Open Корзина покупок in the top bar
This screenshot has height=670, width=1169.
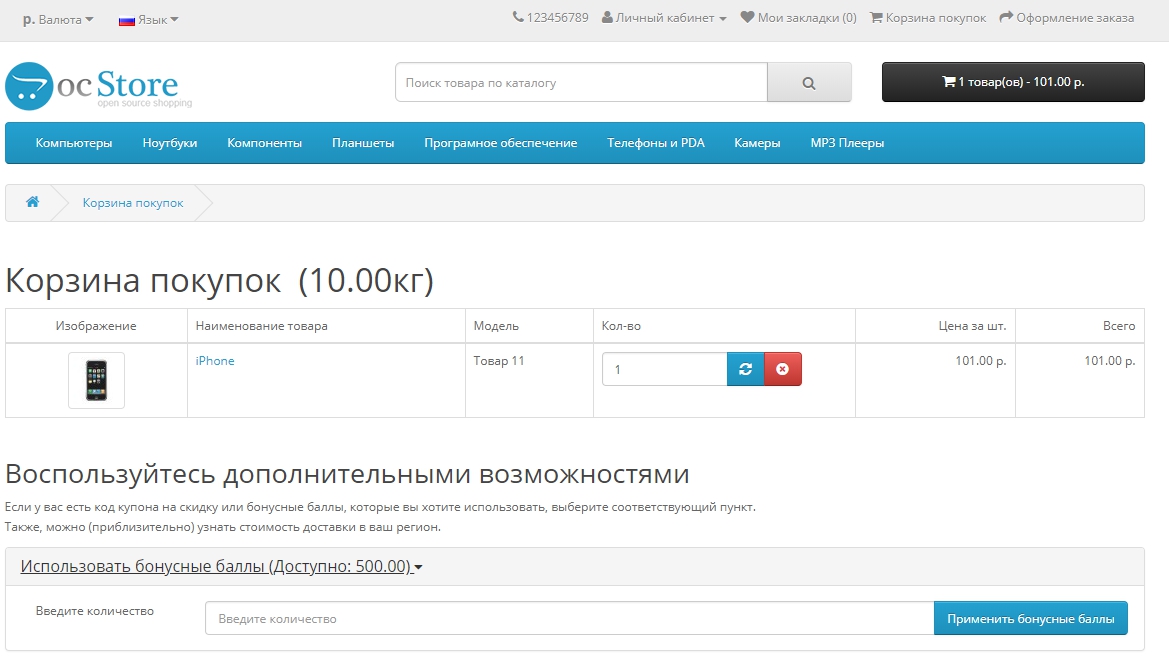[928, 18]
